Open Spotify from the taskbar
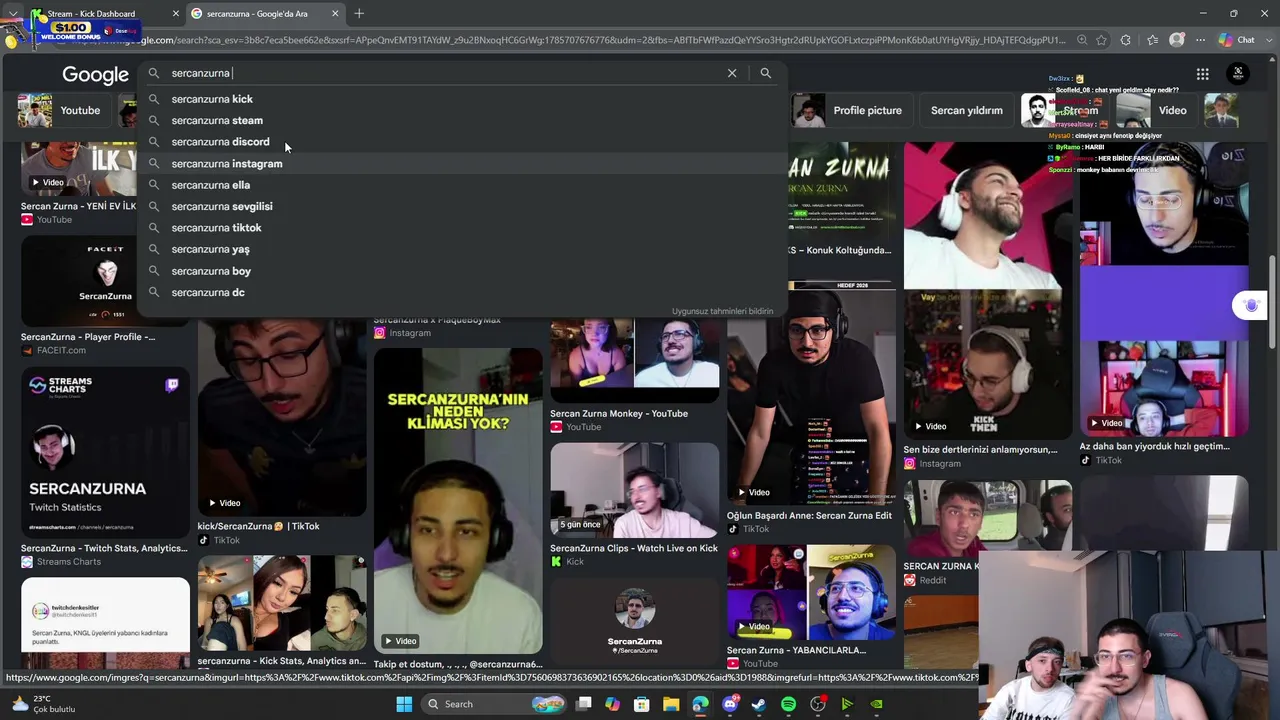 [788, 704]
